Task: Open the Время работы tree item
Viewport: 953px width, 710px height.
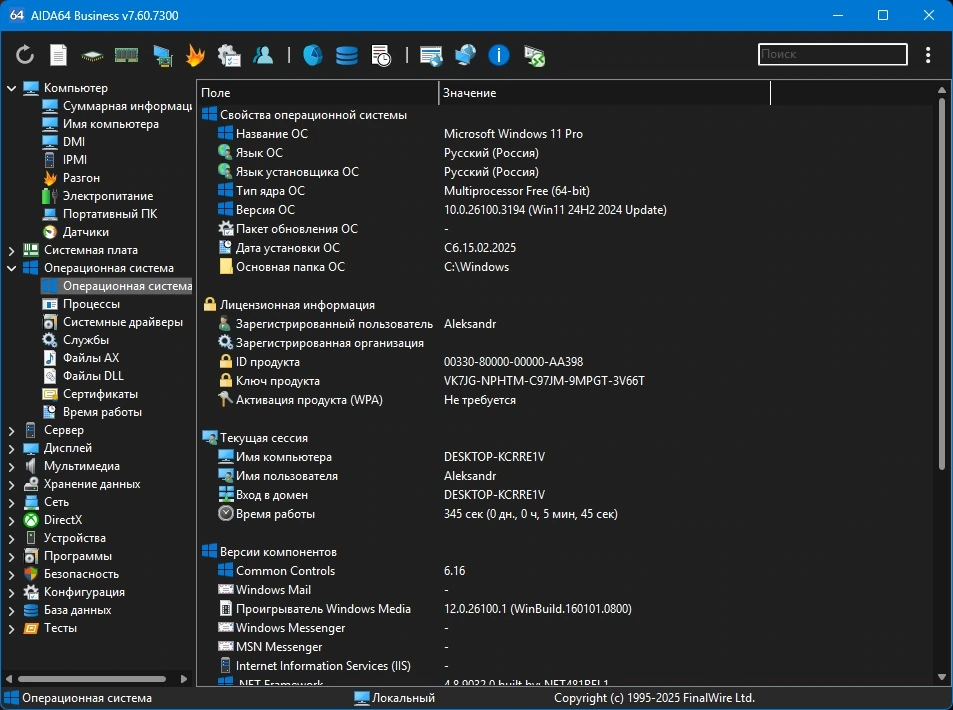Action: click(92, 412)
